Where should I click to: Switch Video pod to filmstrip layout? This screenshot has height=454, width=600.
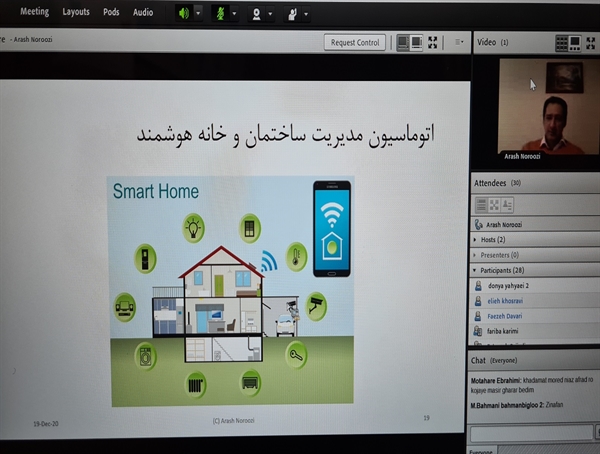[575, 43]
